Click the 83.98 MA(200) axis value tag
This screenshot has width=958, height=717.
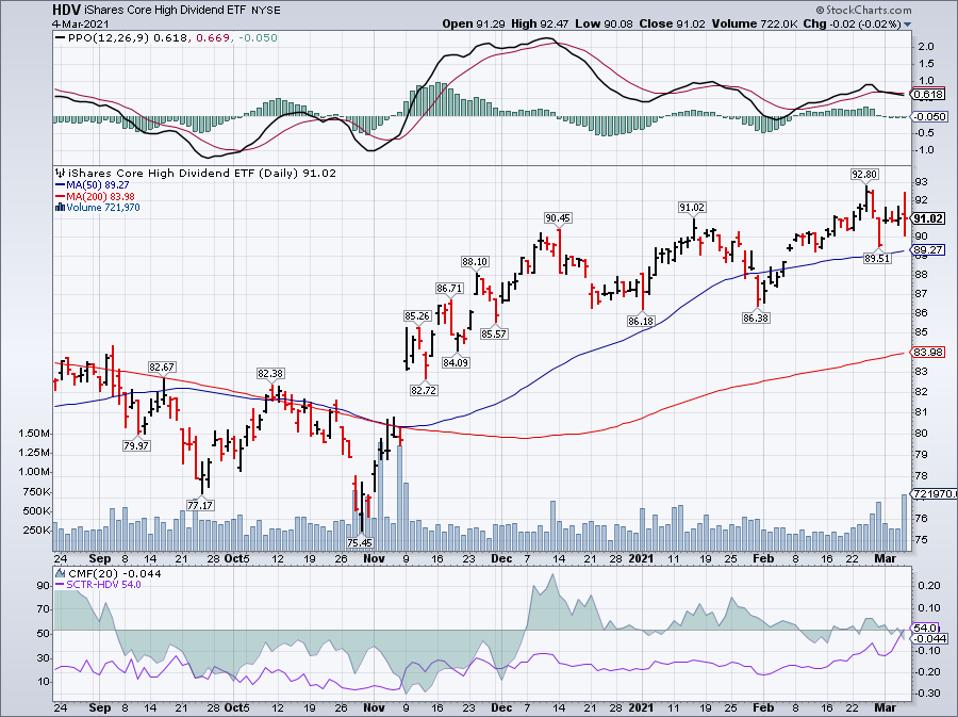(x=929, y=352)
